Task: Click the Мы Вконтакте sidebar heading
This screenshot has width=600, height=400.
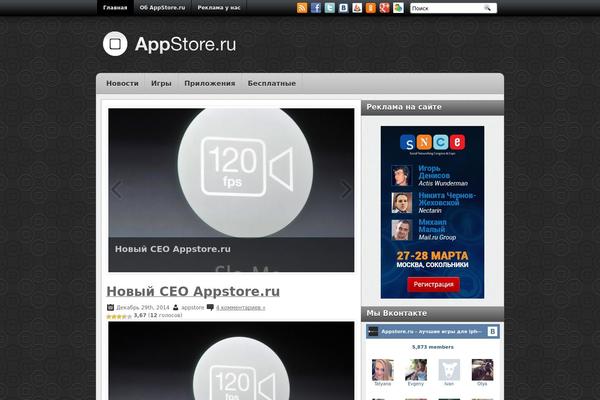Action: pyautogui.click(x=397, y=313)
